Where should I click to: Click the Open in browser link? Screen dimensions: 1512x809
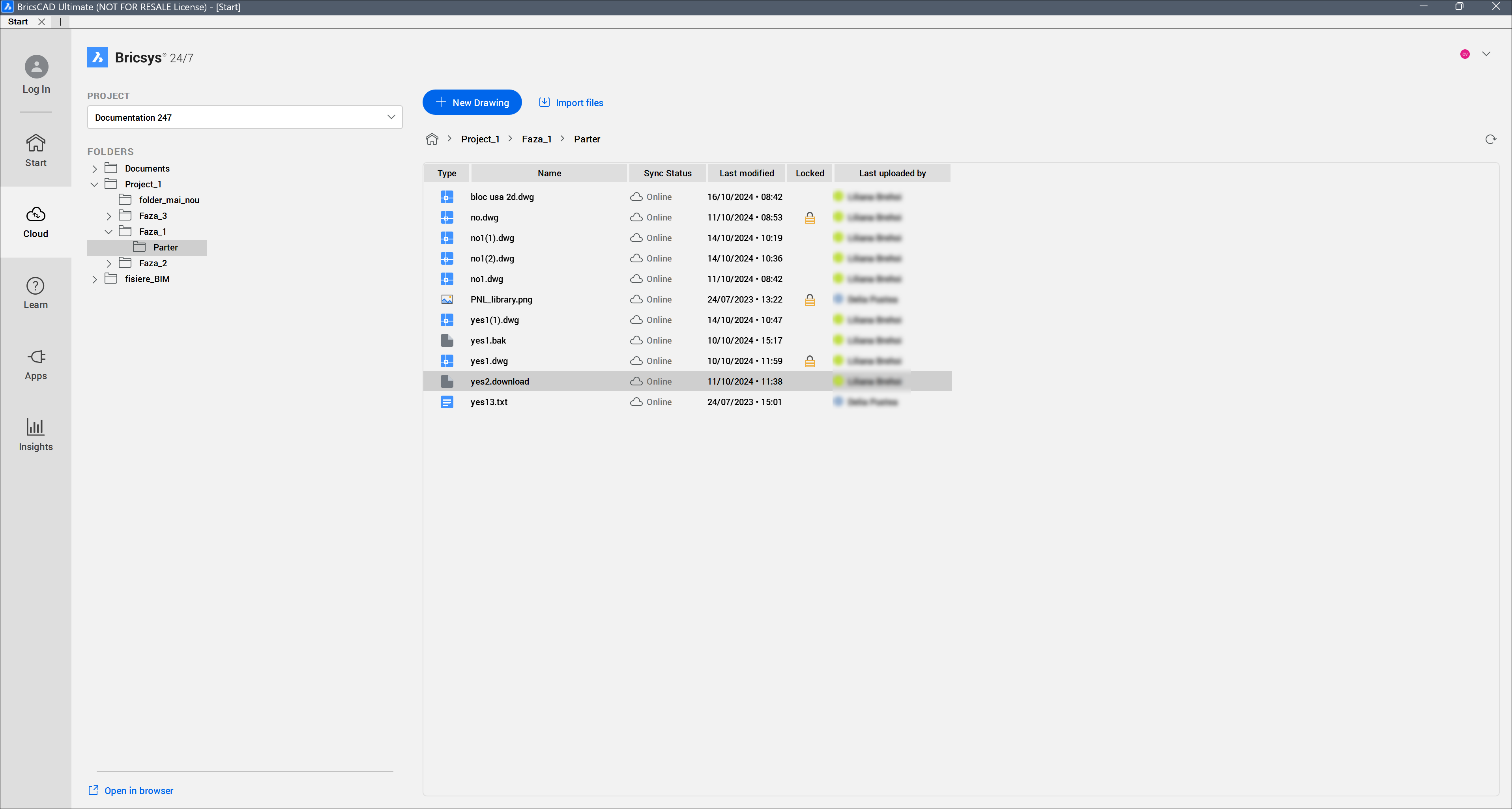coord(138,790)
